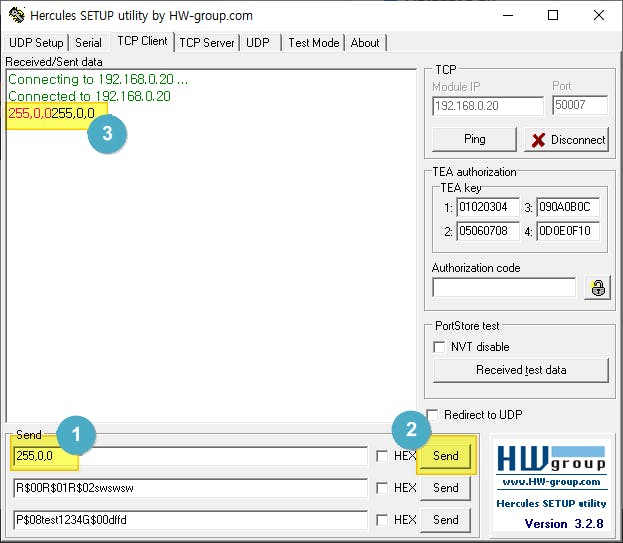Image resolution: width=623 pixels, height=543 pixels.
Task: Click TEA key field 3 with 090A0B0C
Action: [568, 207]
